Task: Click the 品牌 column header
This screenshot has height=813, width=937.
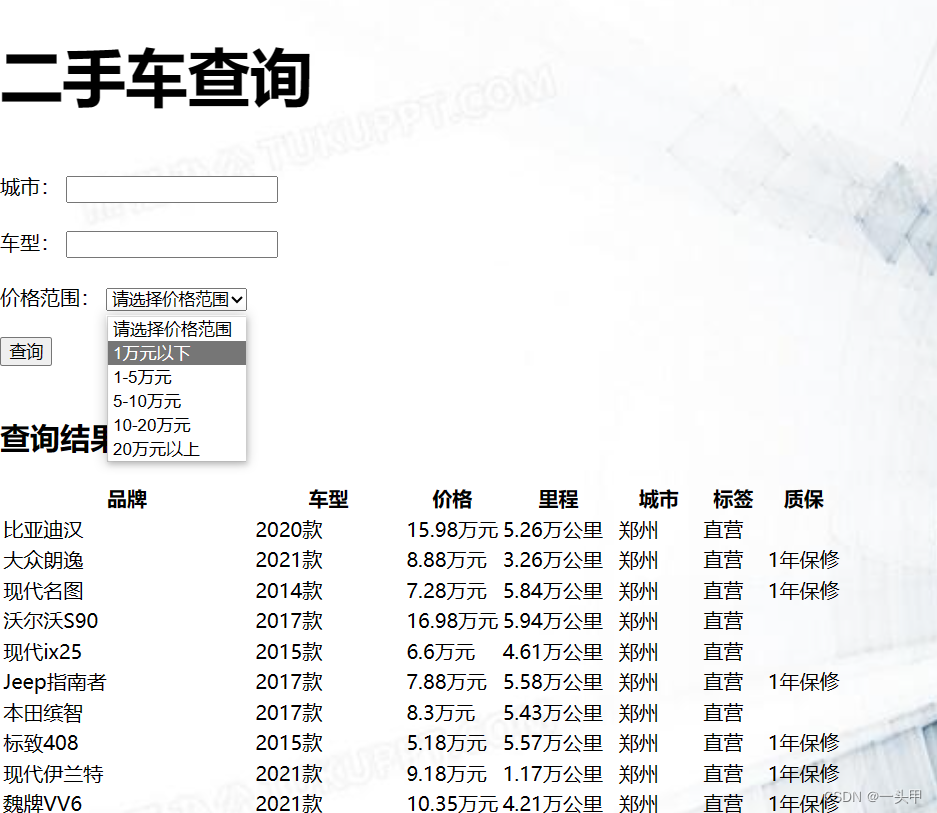Action: pyautogui.click(x=127, y=499)
